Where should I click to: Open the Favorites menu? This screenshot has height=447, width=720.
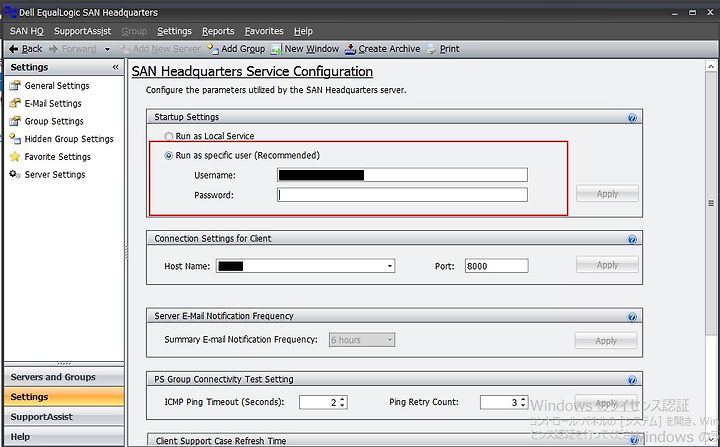(x=264, y=31)
